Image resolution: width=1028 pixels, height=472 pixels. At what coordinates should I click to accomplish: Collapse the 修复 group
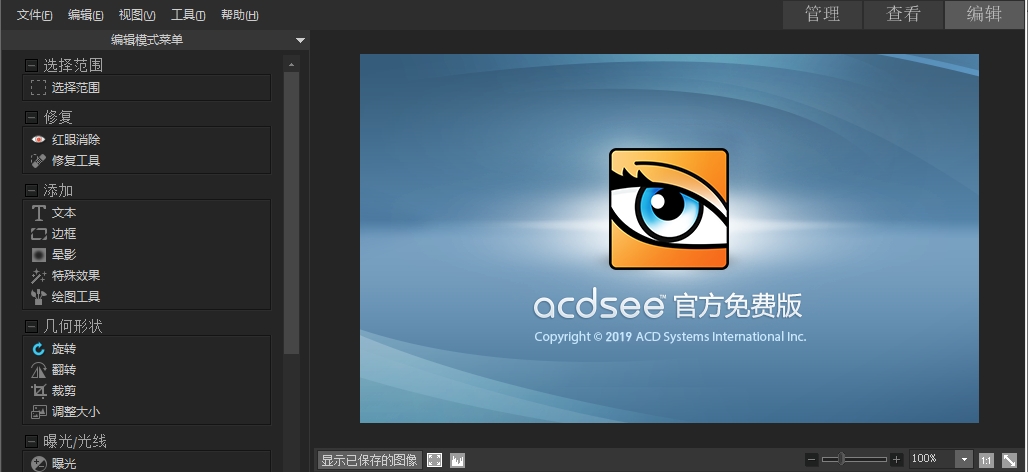click(31, 117)
